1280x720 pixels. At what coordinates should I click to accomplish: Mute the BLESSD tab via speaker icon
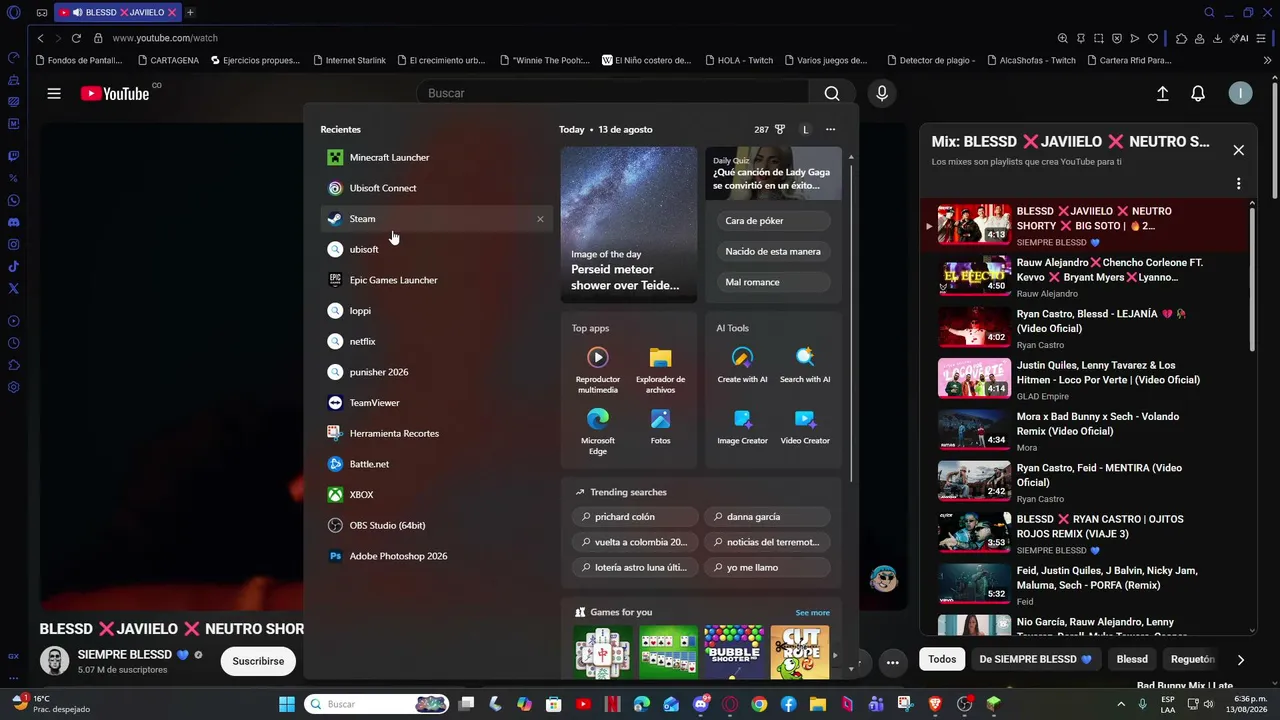[x=77, y=12]
